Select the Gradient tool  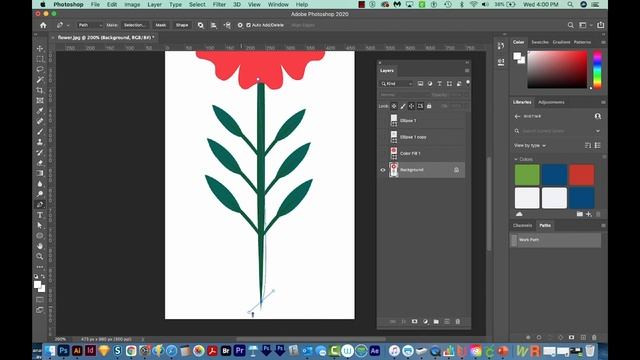click(40, 173)
